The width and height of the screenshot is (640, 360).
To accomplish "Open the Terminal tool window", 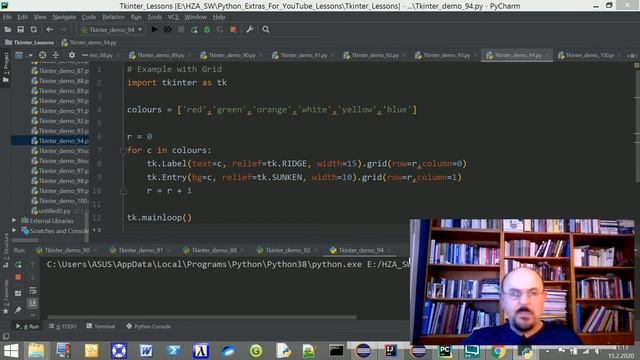I will pos(101,327).
